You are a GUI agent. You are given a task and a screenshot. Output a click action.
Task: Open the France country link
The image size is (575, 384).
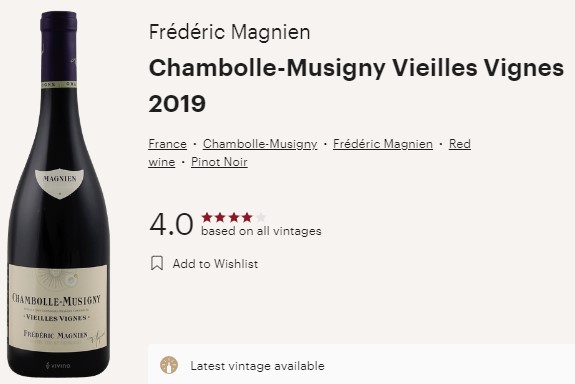(x=168, y=144)
